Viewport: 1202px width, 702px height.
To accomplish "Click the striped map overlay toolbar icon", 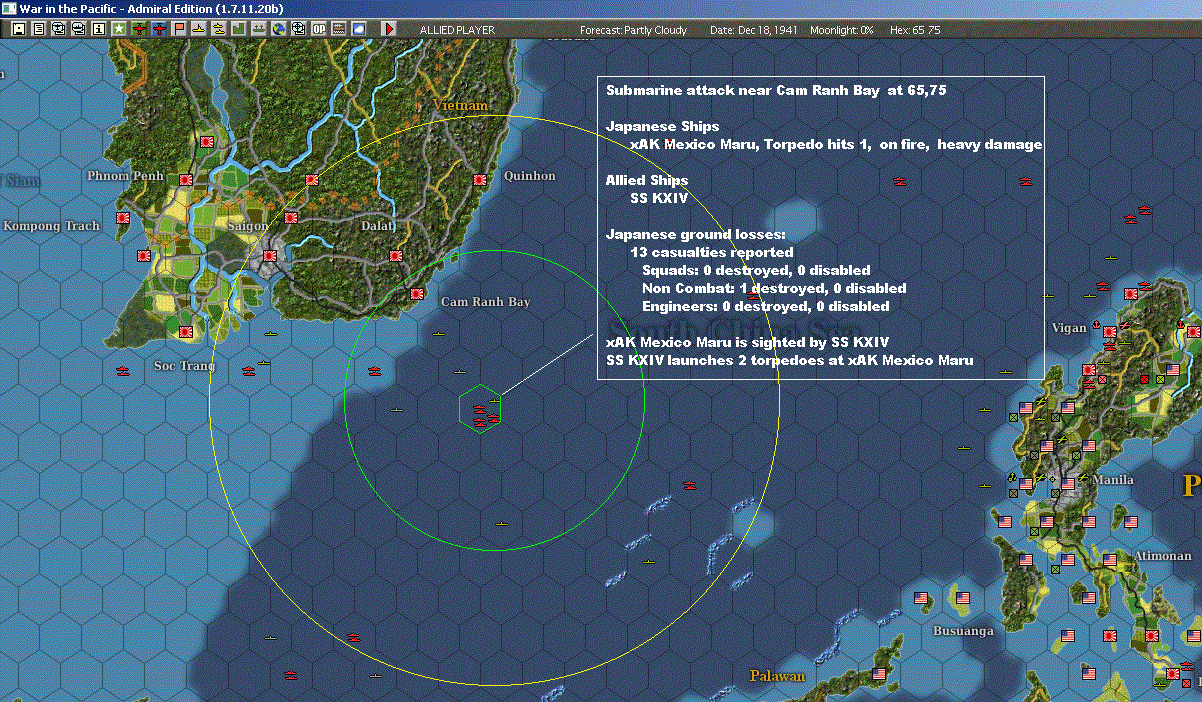I will click(x=339, y=29).
